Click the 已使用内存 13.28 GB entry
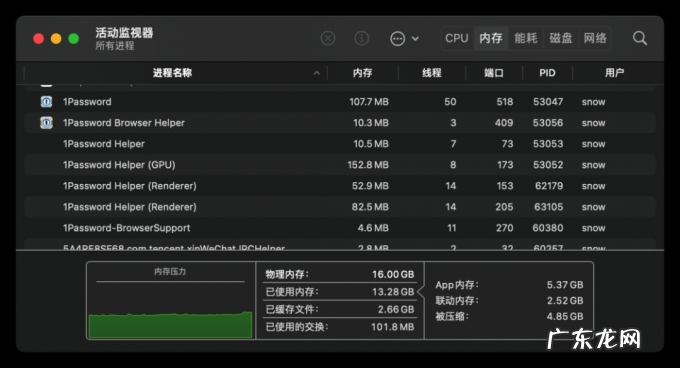This screenshot has height=368, width=680. (340, 292)
